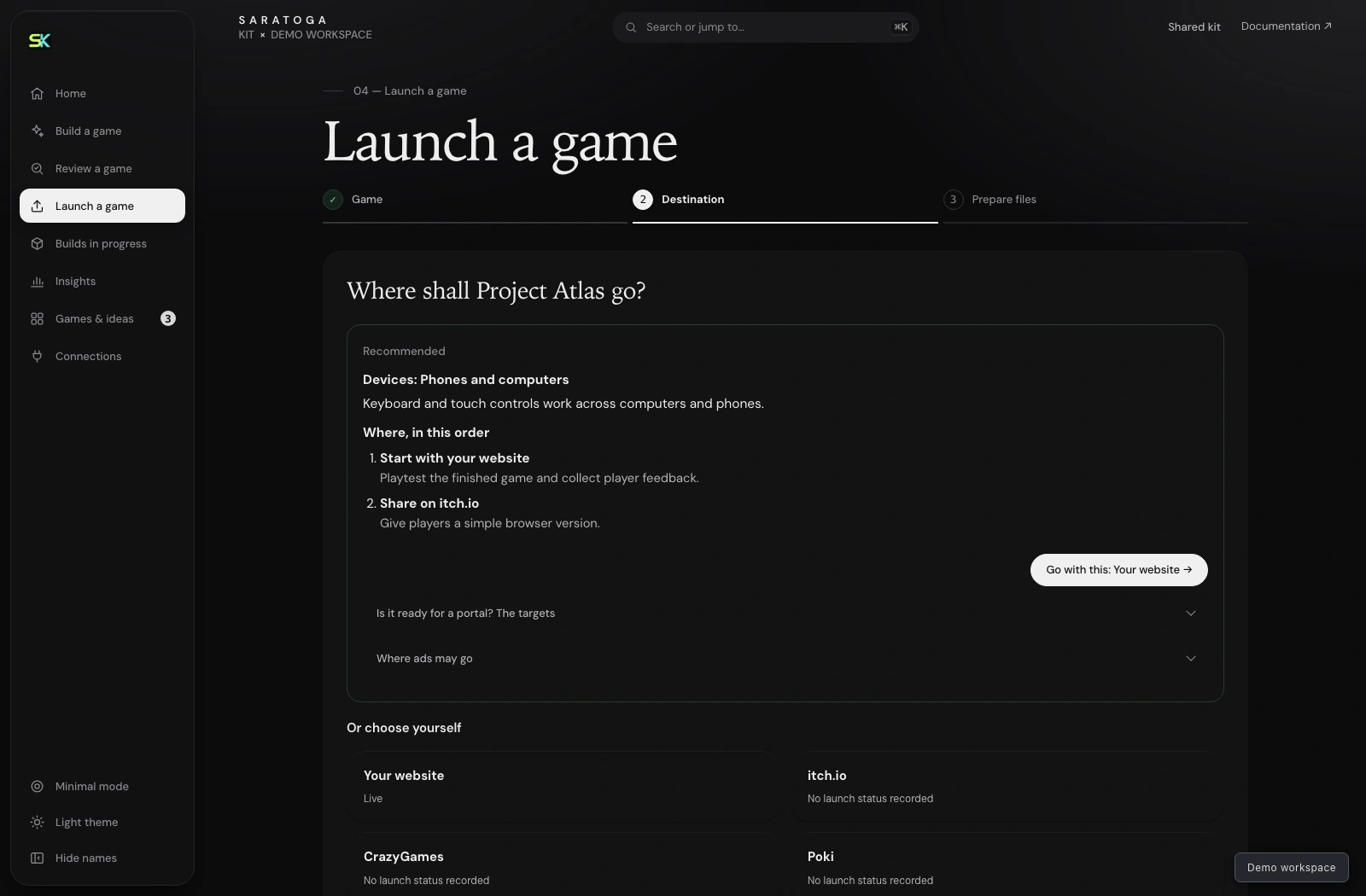Click the Game step green checkmark
The width and height of the screenshot is (1366, 896).
click(333, 200)
